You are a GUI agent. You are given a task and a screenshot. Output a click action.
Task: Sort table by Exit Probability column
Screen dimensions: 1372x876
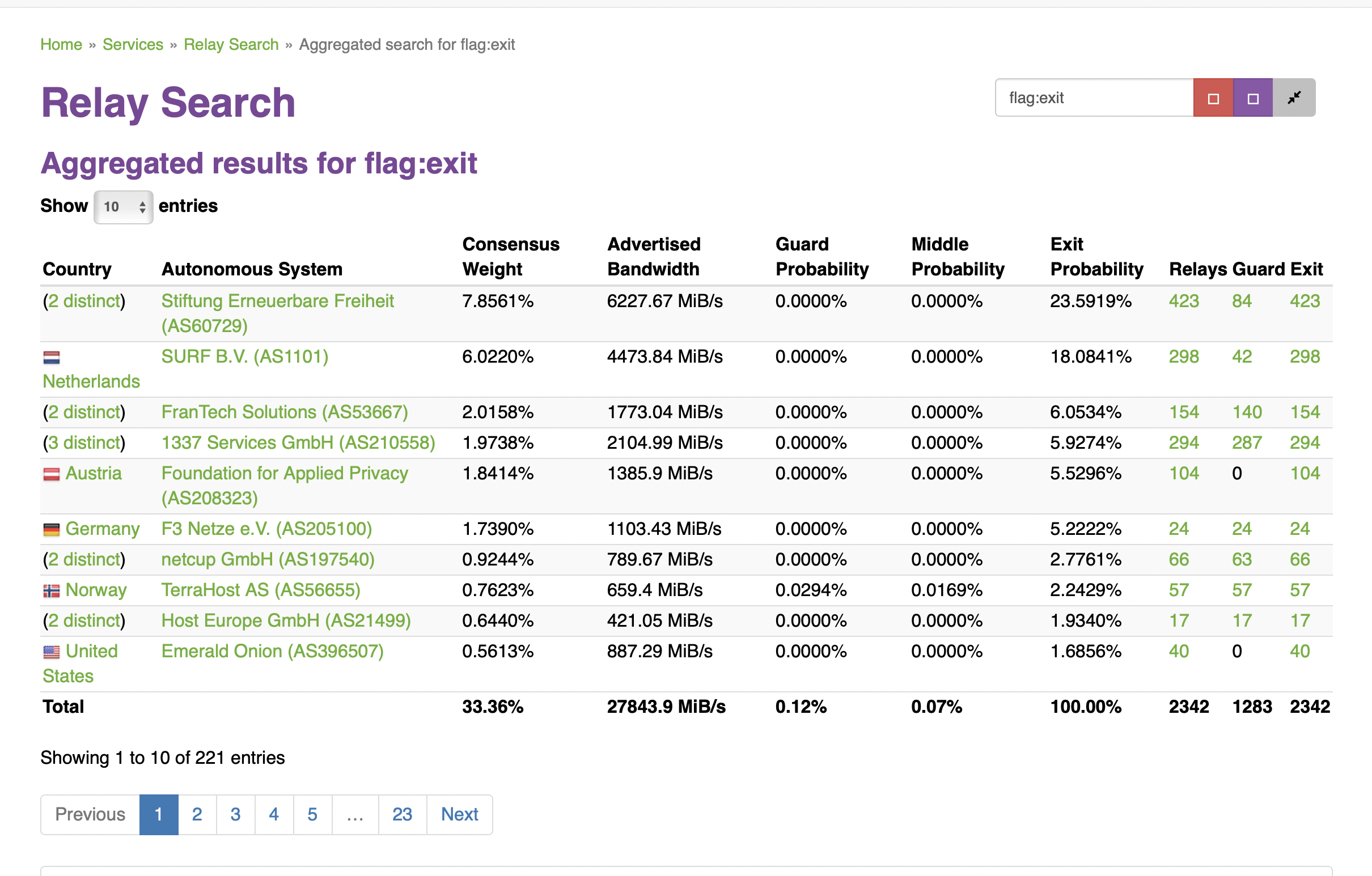coord(1096,256)
